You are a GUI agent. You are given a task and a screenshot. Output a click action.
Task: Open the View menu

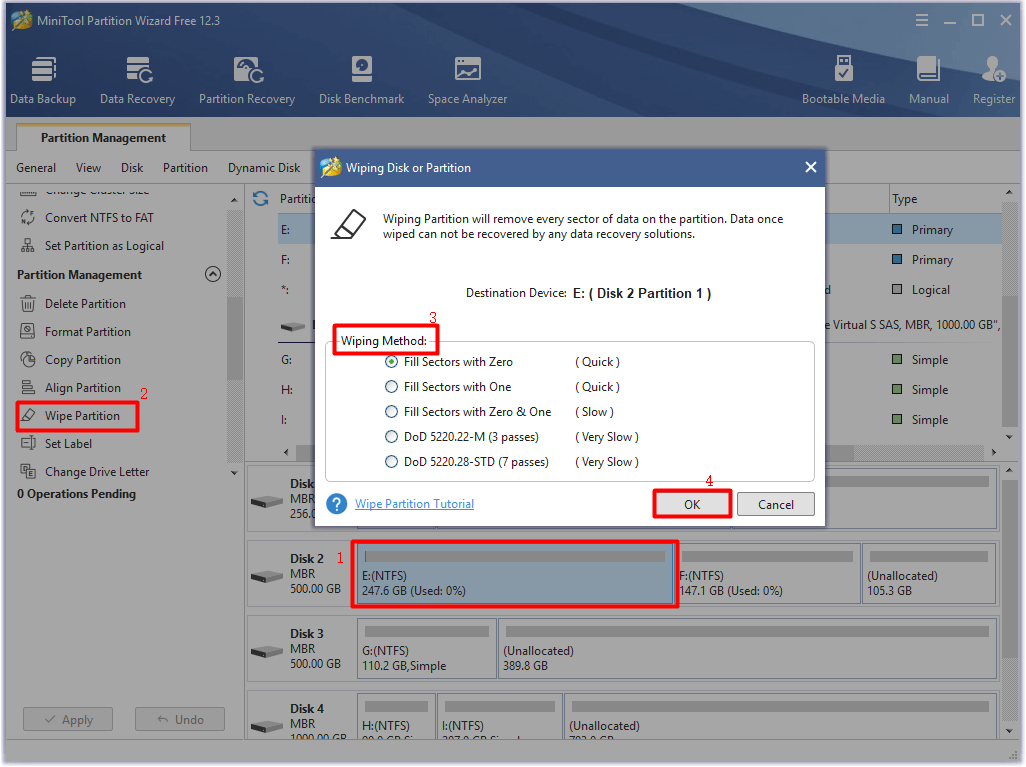[88, 168]
